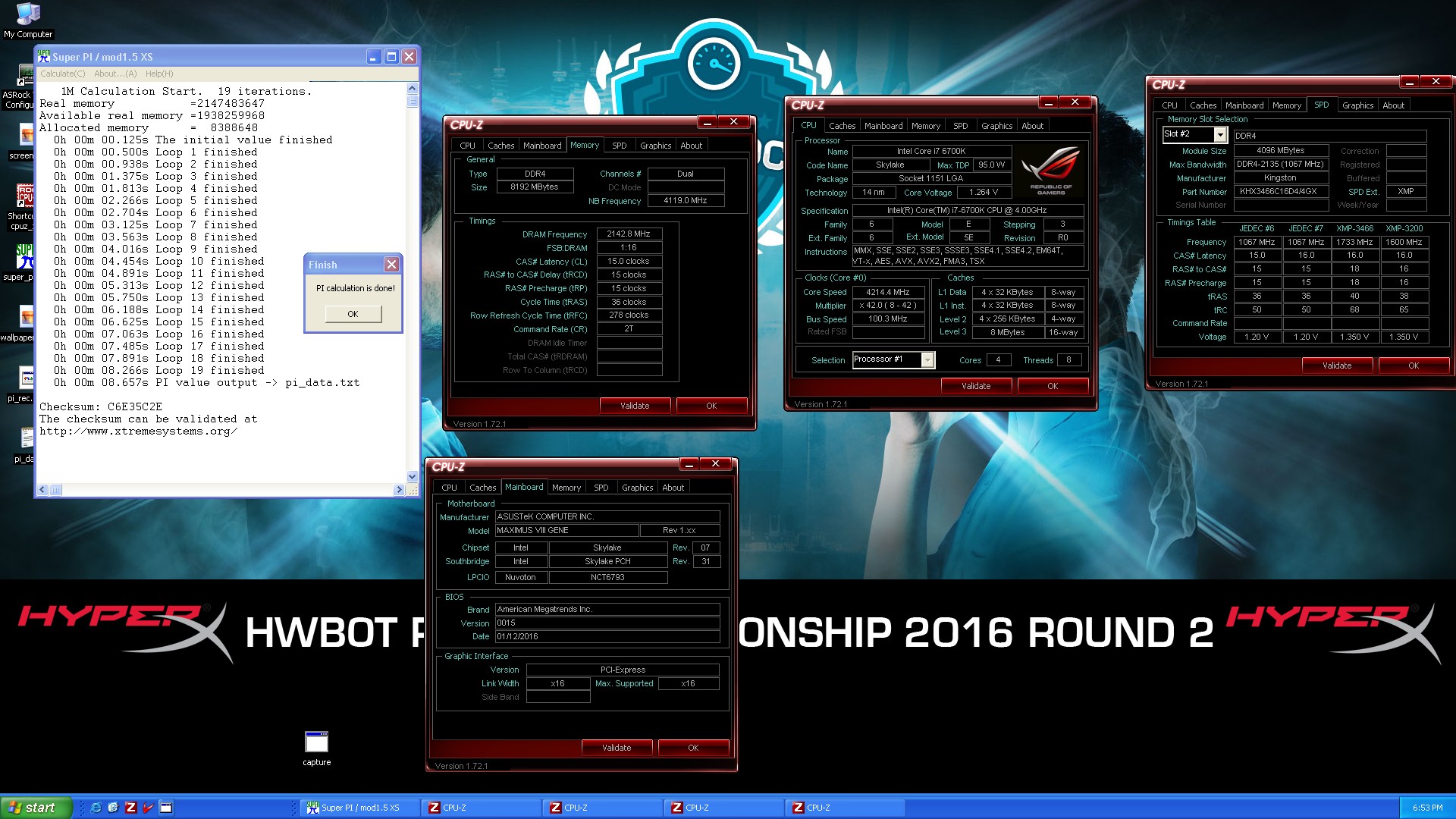Viewport: 1456px width, 819px height.
Task: Click the down arrow of Super PI's vertical scrollbar
Action: [x=413, y=477]
